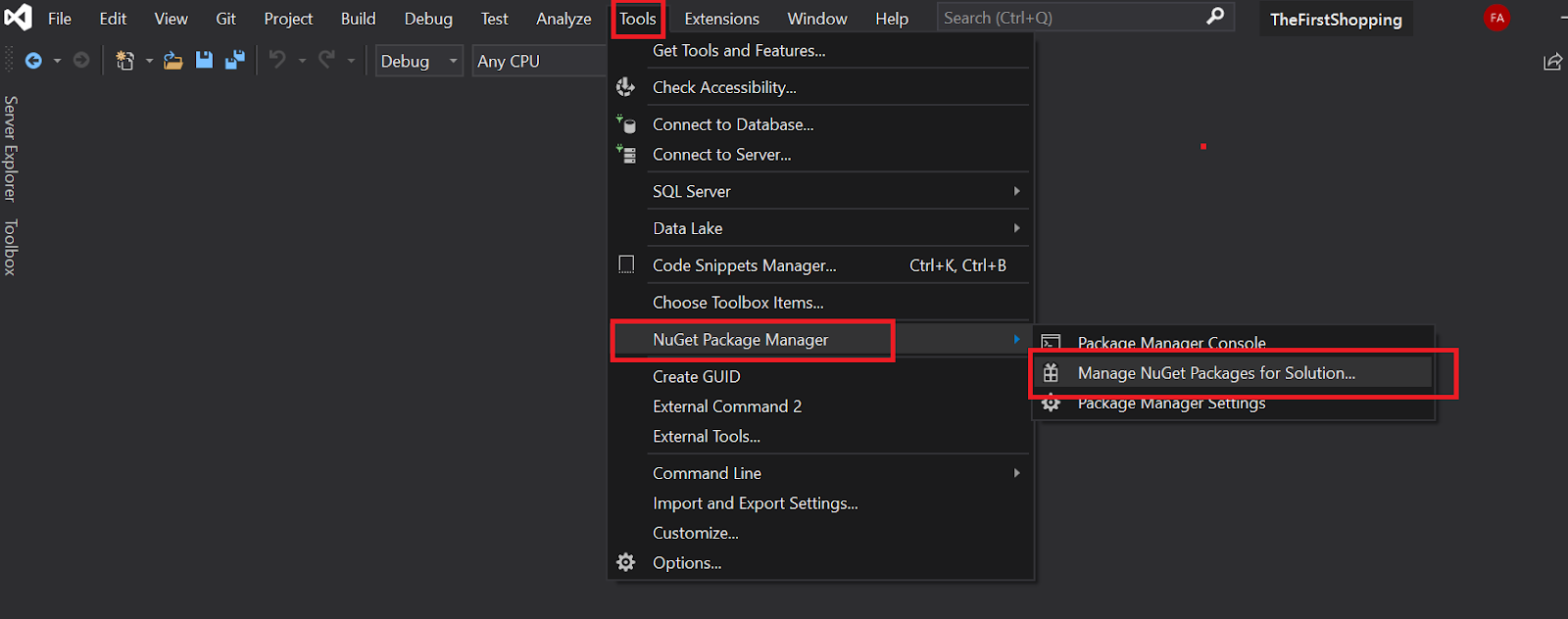The height and width of the screenshot is (619, 1568).
Task: Click the TheFirstShopping solution name
Action: (1336, 20)
